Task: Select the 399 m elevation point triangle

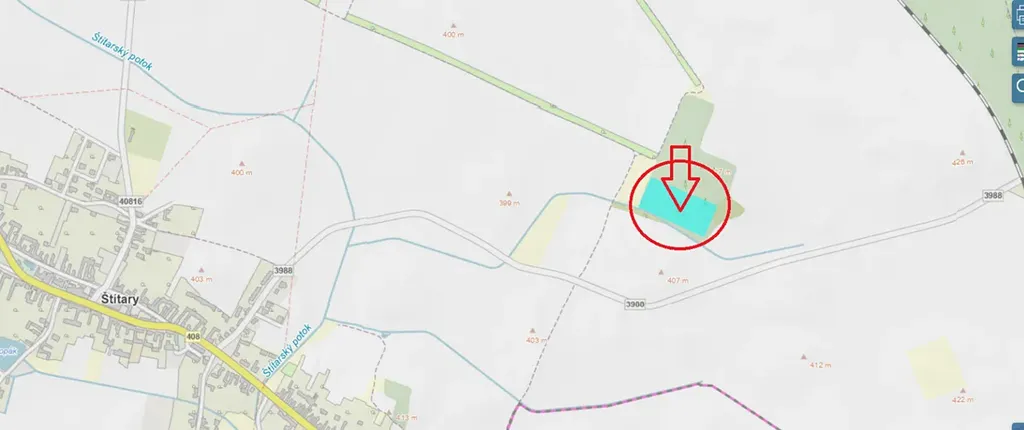Action: (x=509, y=193)
